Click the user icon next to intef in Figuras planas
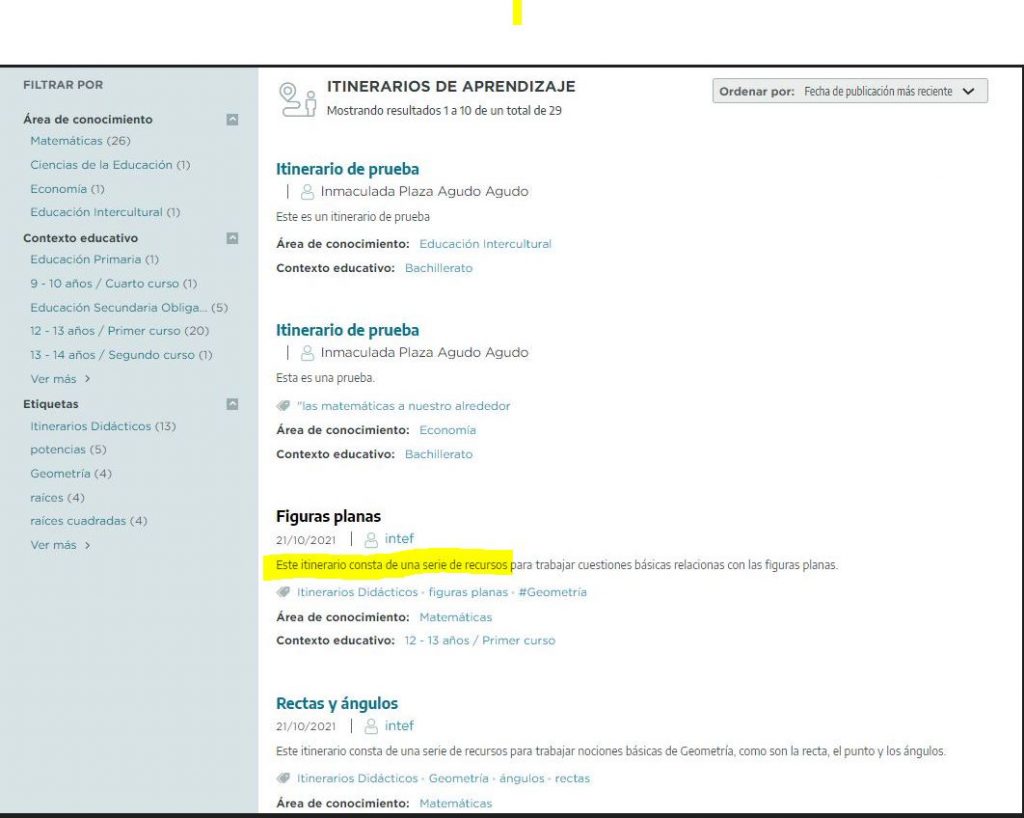 (371, 540)
